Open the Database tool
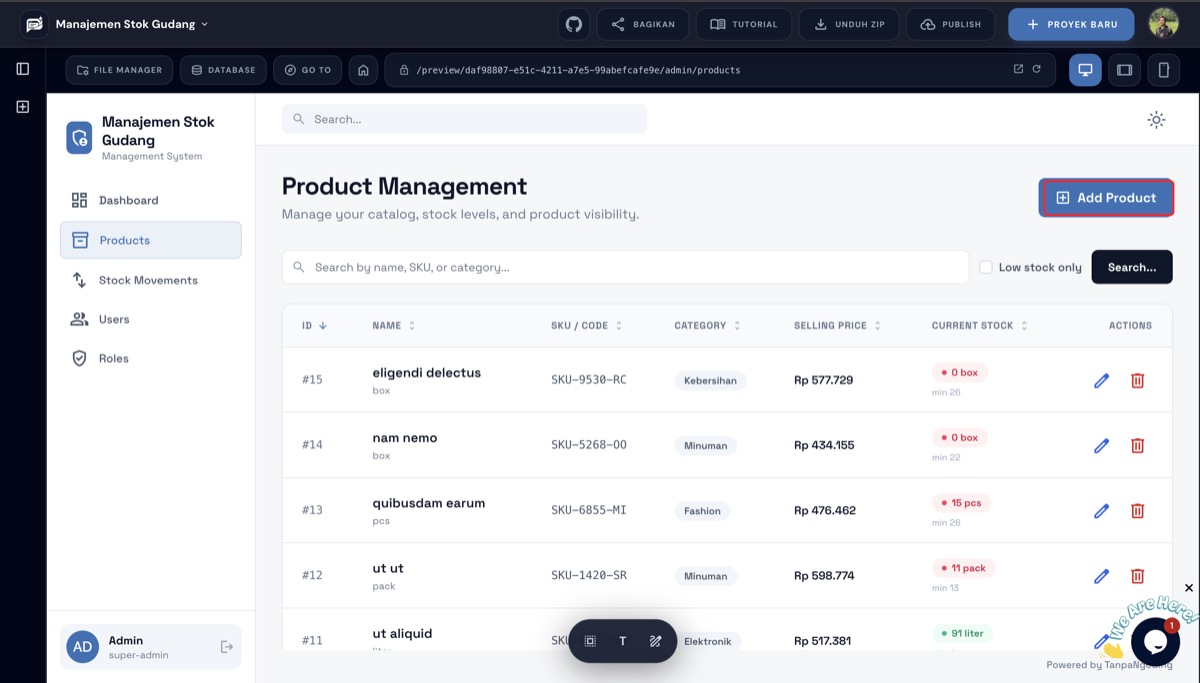The image size is (1200, 683). coord(223,70)
